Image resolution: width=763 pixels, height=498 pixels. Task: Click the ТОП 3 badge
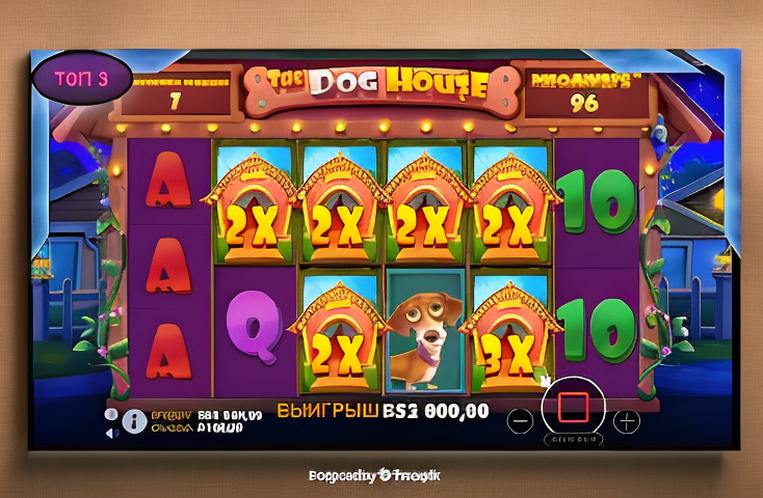point(82,78)
